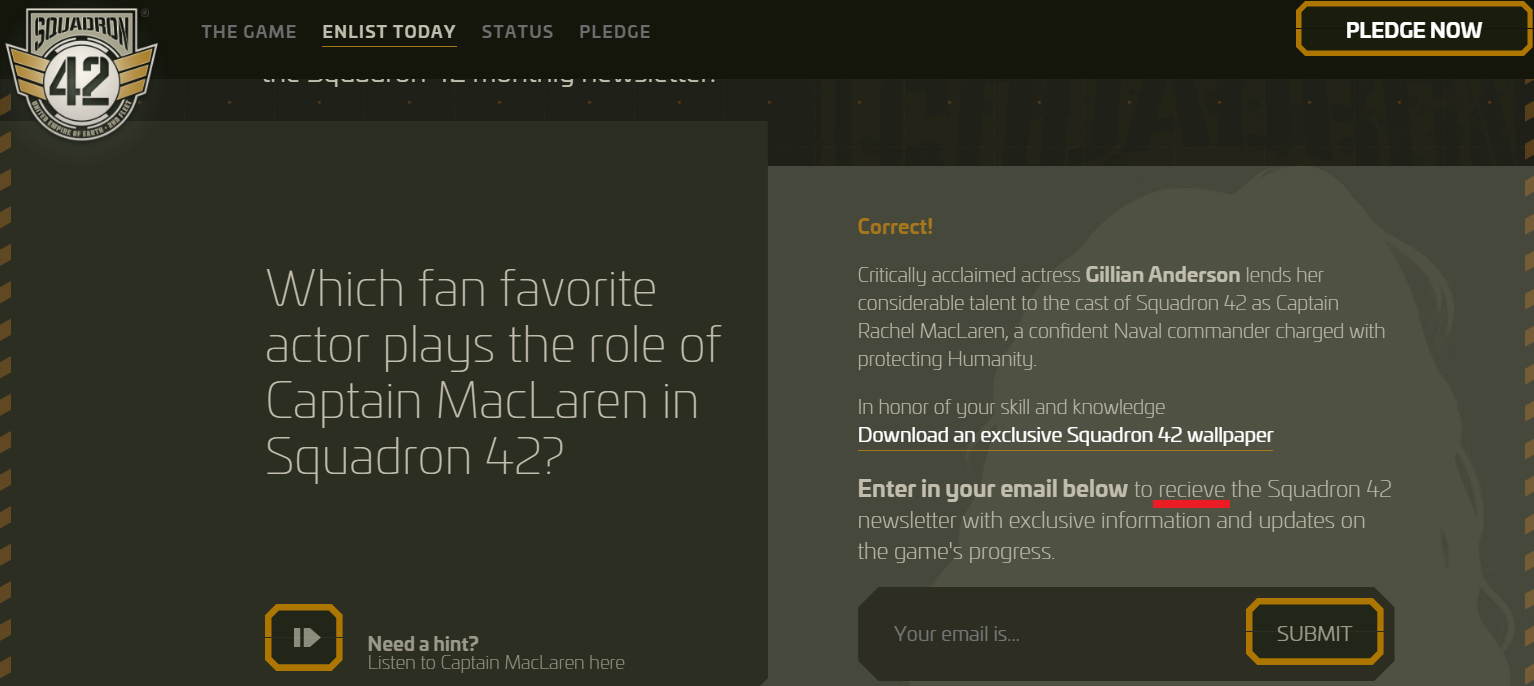1534x686 pixels.
Task: Click 'Need a hint?' text
Action: 423,644
